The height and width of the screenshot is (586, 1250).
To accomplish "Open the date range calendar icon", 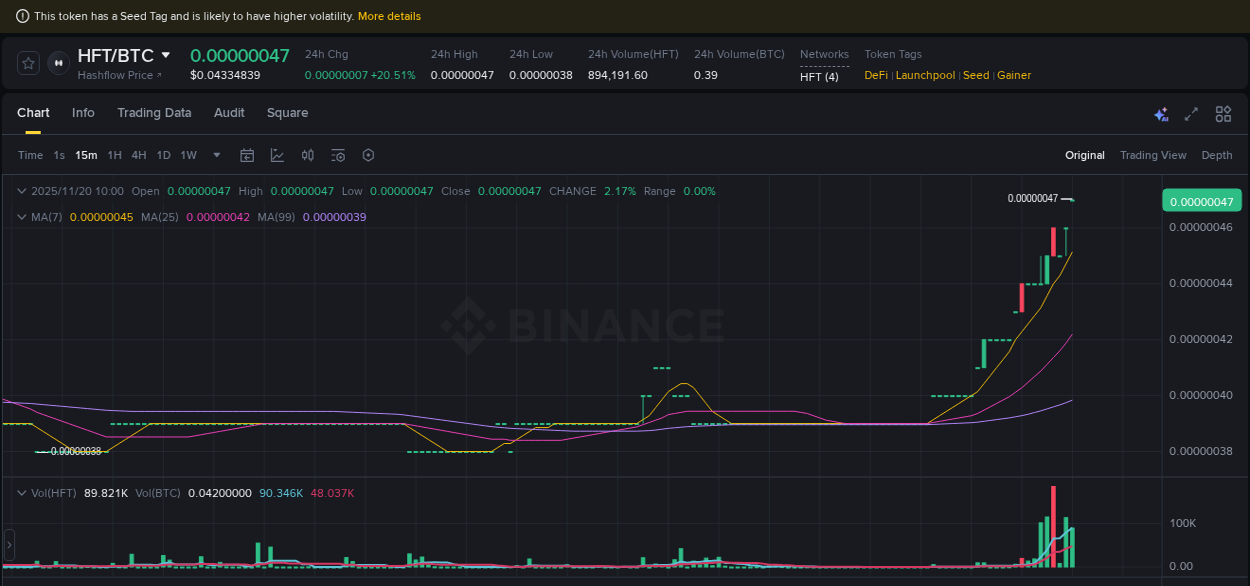I will point(247,155).
